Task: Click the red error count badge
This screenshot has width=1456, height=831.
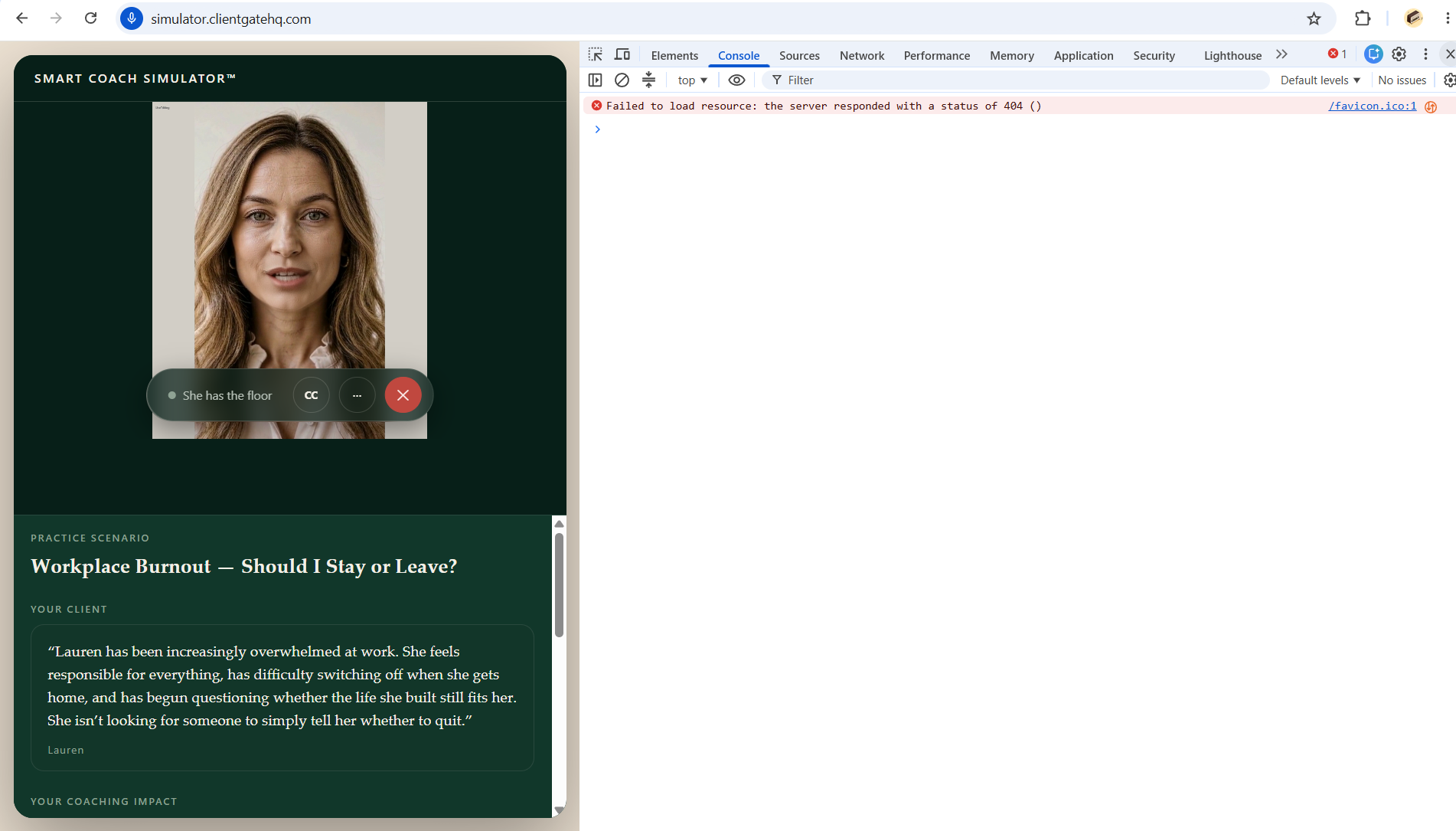Action: click(1337, 54)
